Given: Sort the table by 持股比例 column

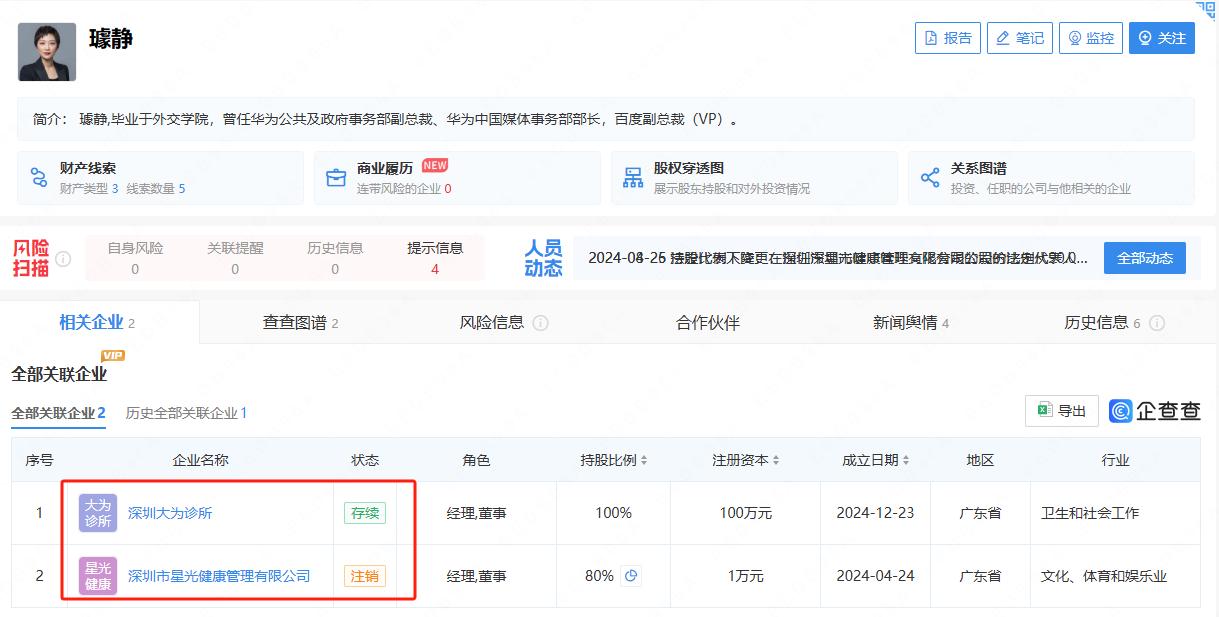Looking at the screenshot, I should (x=614, y=460).
